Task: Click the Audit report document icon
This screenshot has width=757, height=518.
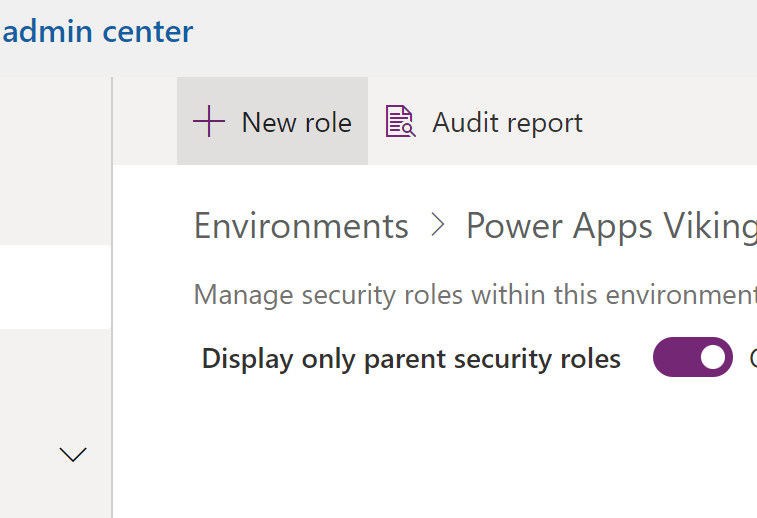Action: (x=400, y=122)
